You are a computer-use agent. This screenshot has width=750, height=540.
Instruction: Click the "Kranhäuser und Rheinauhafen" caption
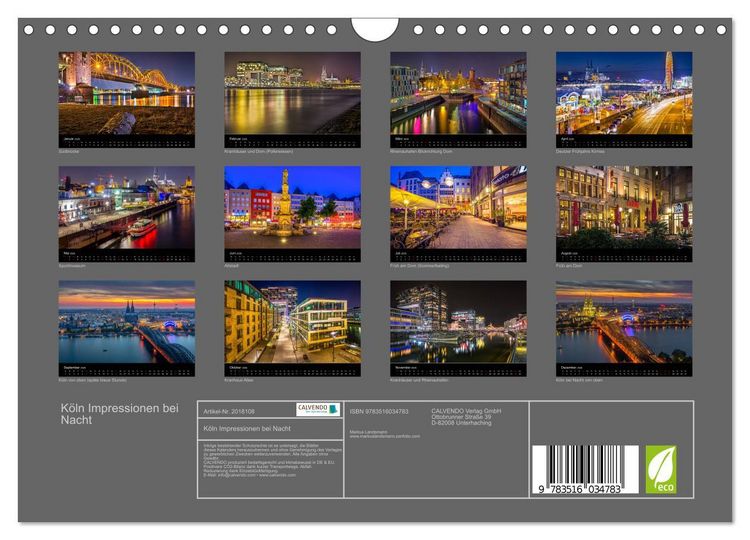click(419, 380)
